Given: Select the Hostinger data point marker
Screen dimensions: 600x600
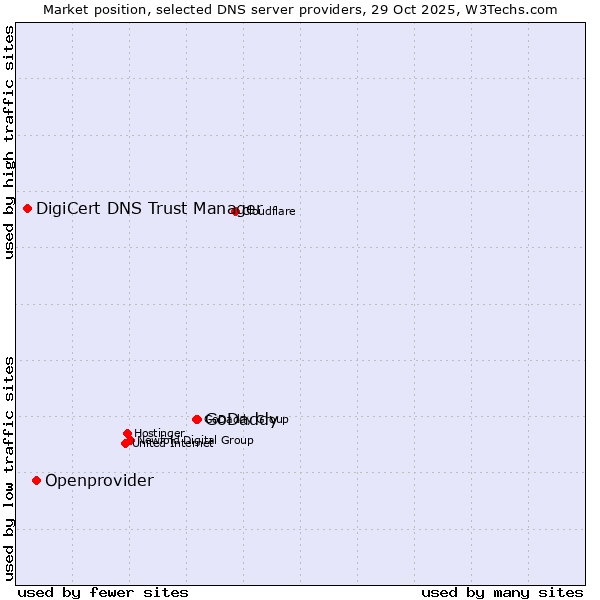Looking at the screenshot, I should pyautogui.click(x=128, y=434).
